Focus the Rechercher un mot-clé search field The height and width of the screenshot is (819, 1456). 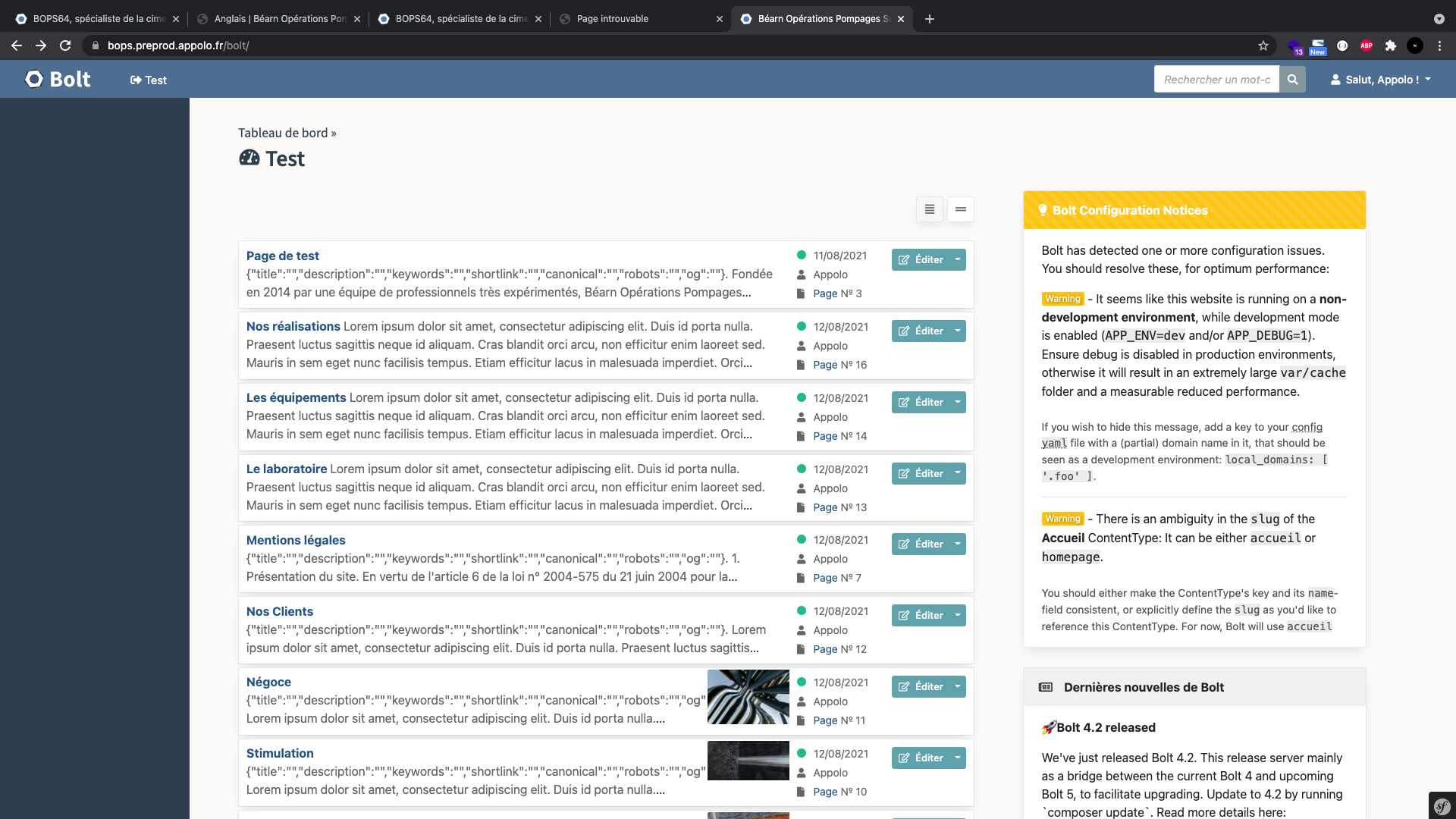point(1216,80)
